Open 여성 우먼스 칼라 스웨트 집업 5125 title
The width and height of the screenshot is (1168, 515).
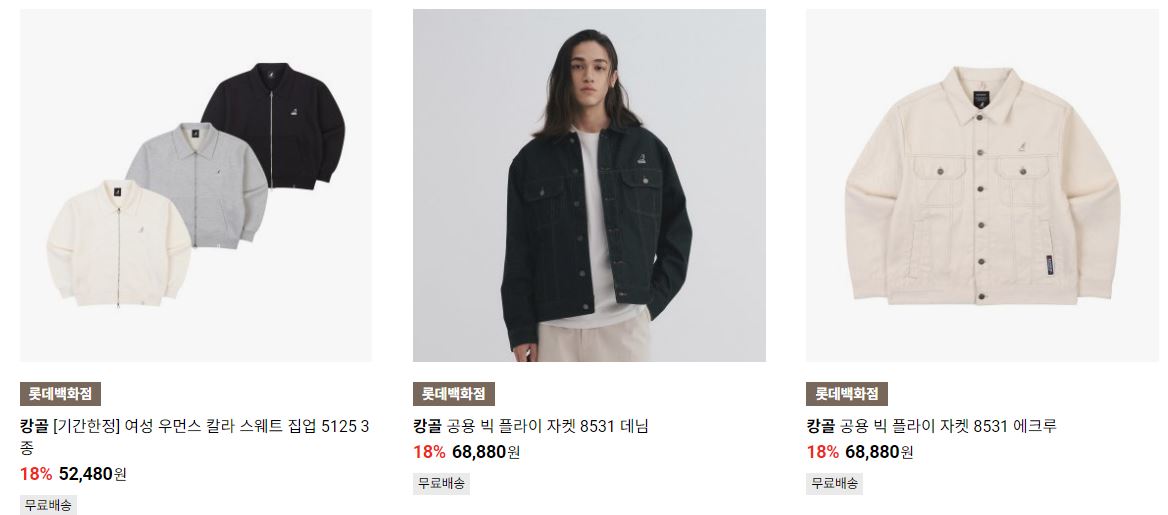194,437
